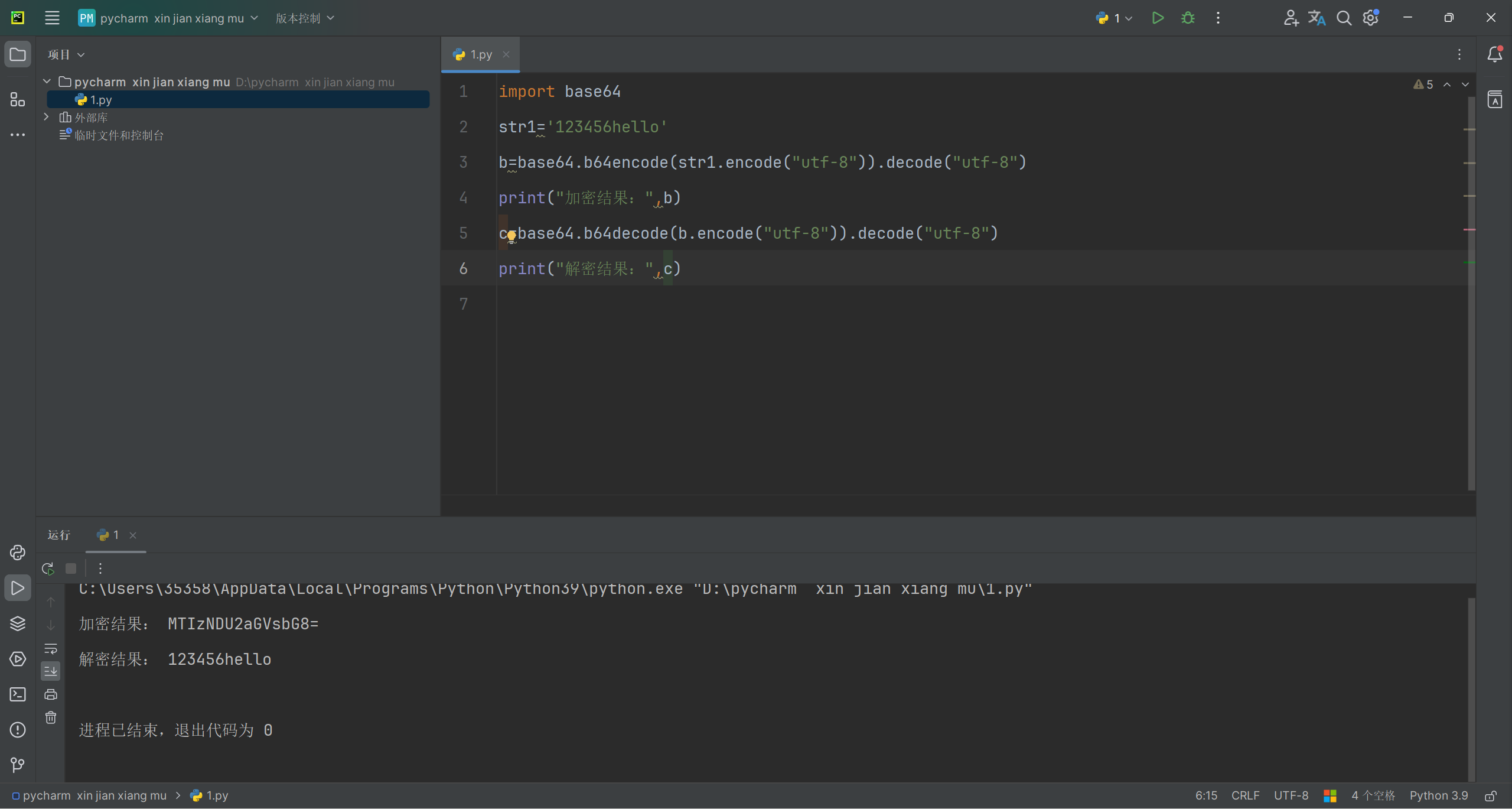This screenshot has height=809, width=1512.
Task: Click console vertical scrollbar
Action: [x=1471, y=688]
